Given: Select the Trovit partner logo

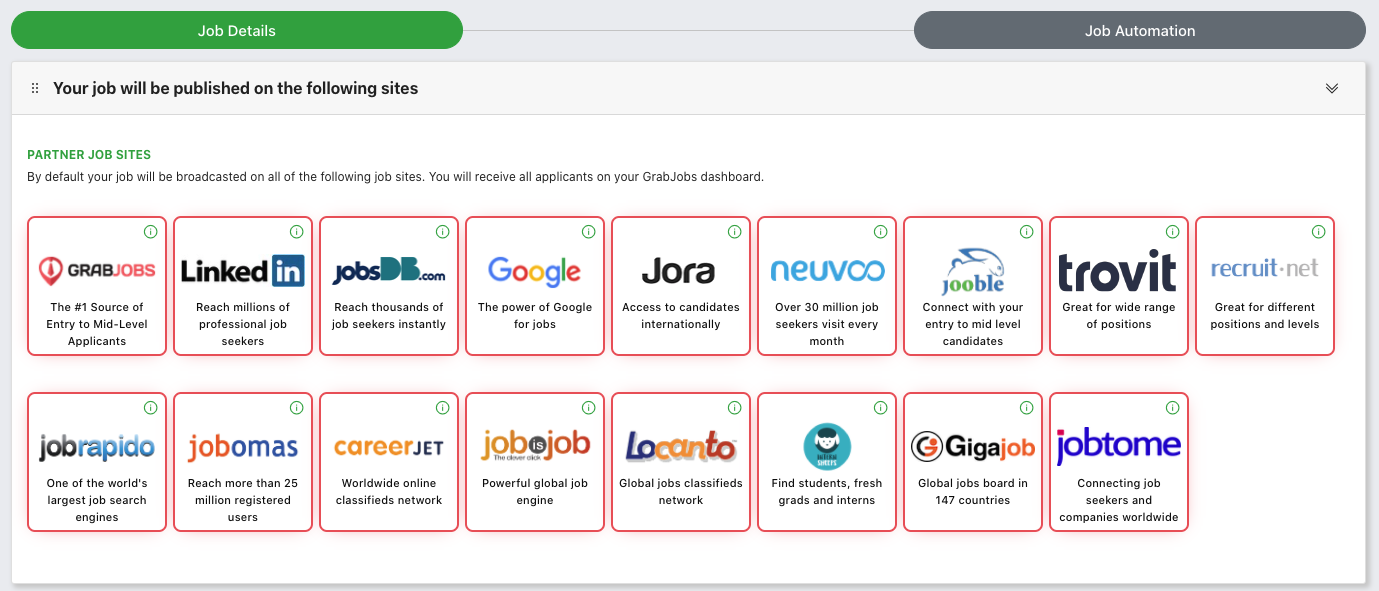Looking at the screenshot, I should (x=1118, y=270).
